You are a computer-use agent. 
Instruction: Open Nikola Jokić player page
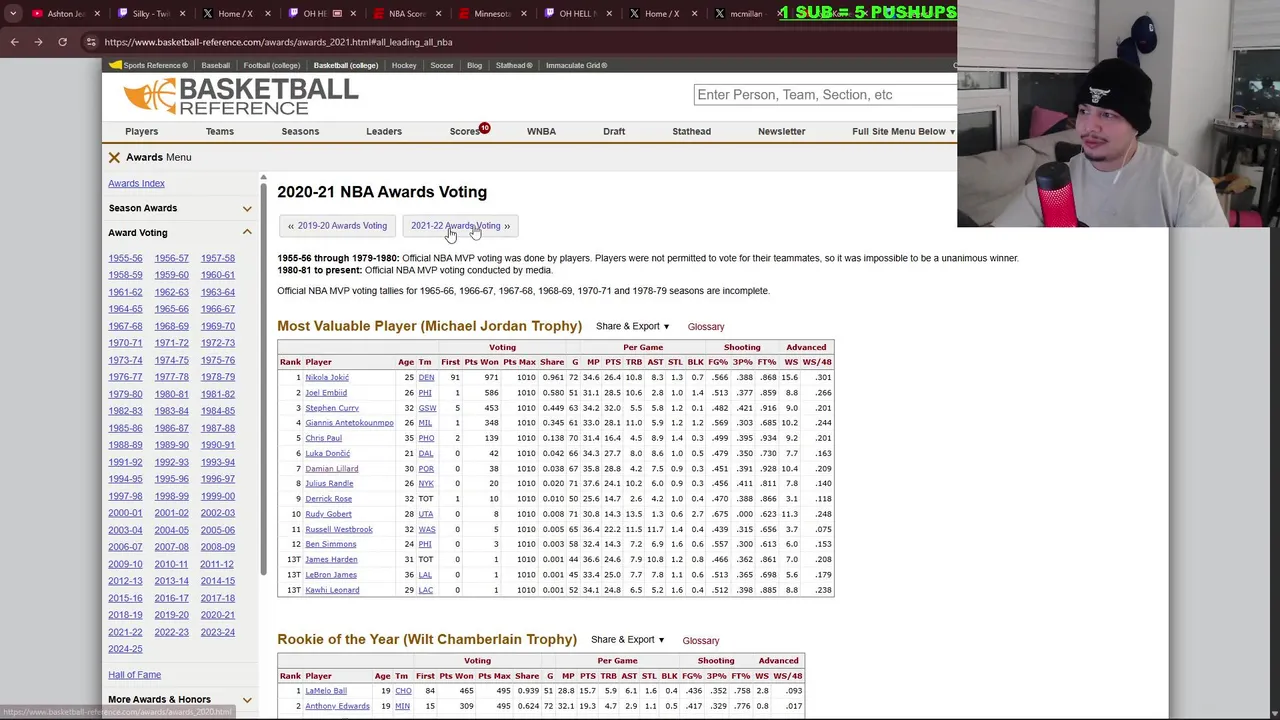pos(327,377)
